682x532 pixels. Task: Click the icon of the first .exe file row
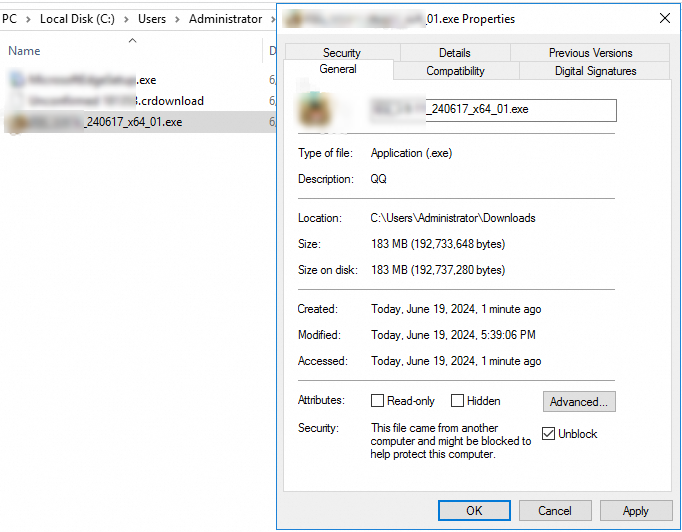[17, 80]
